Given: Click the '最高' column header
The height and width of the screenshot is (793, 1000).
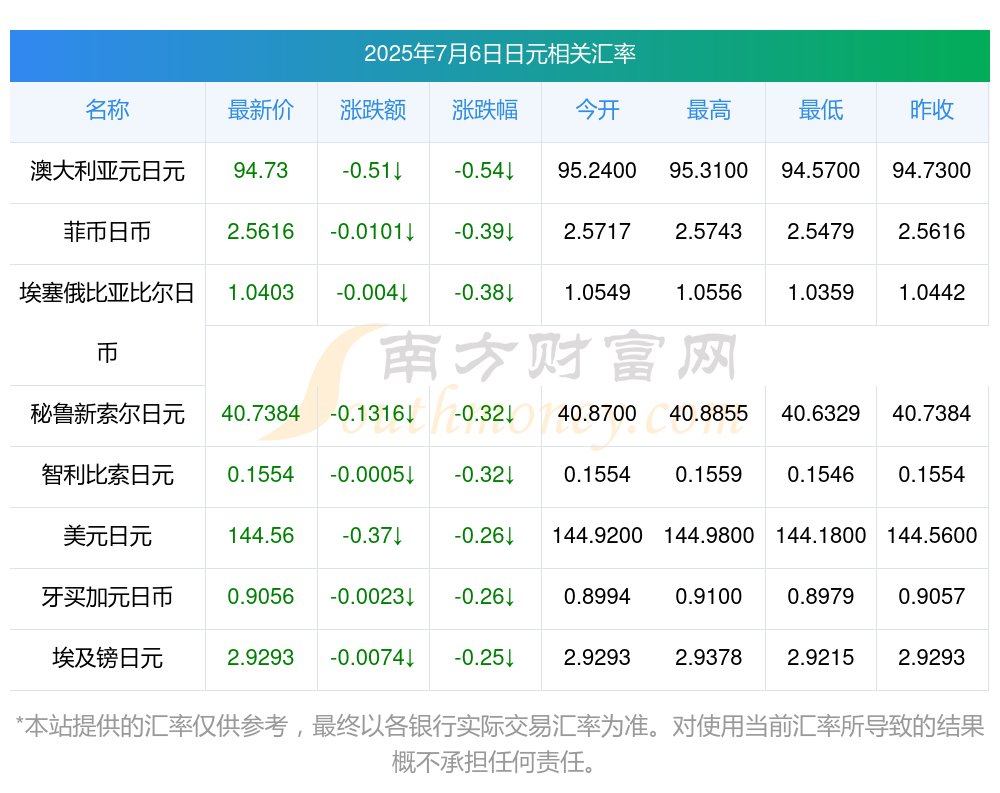Looking at the screenshot, I should 709,110.
